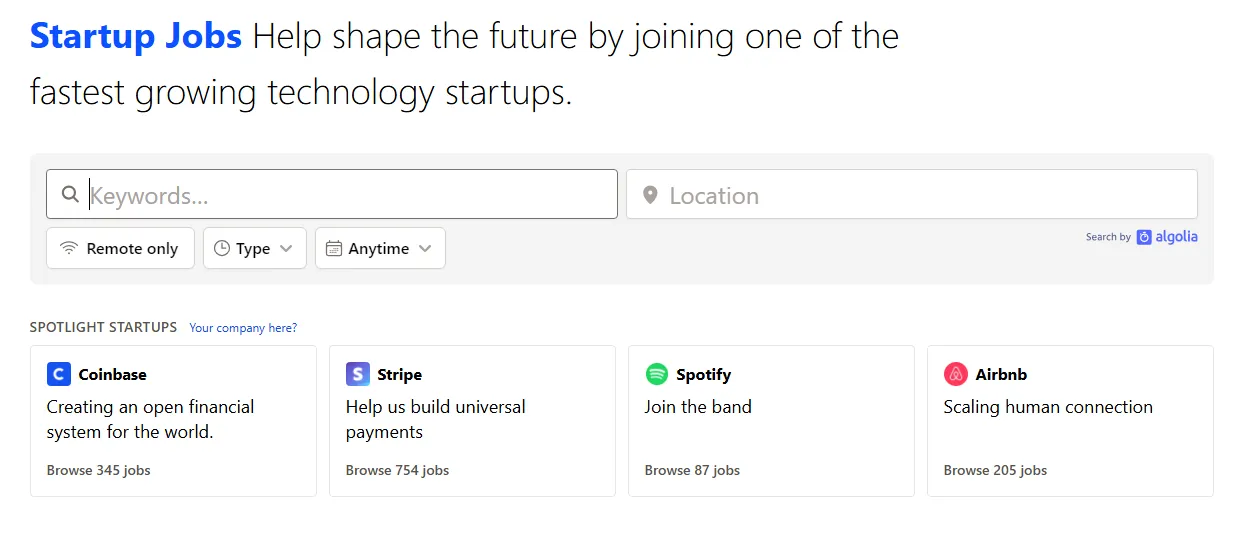This screenshot has height=542, width=1246.
Task: Browse 345 jobs at Coinbase
Action: pos(99,470)
